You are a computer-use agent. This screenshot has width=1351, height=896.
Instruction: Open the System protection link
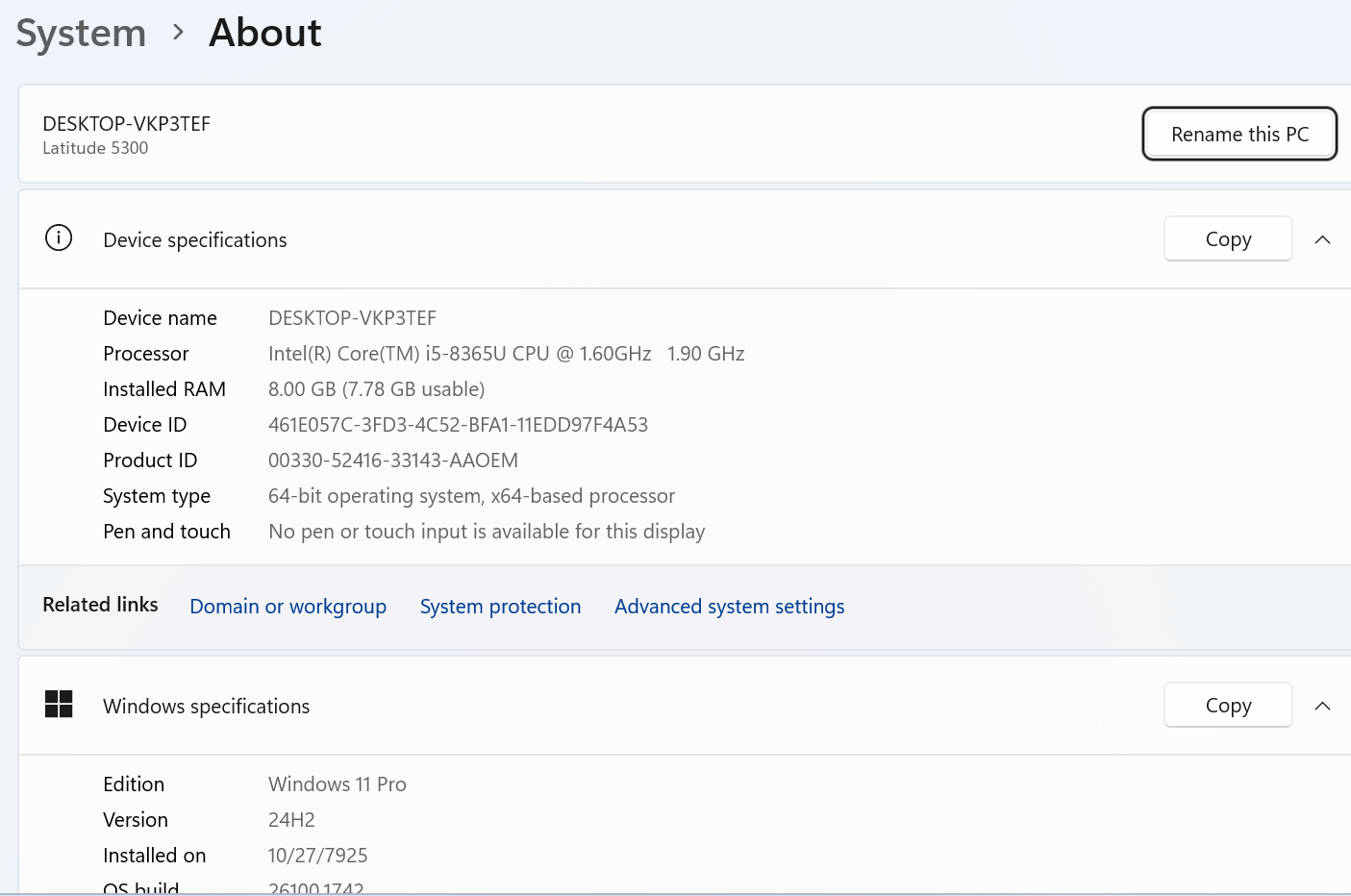(x=500, y=607)
